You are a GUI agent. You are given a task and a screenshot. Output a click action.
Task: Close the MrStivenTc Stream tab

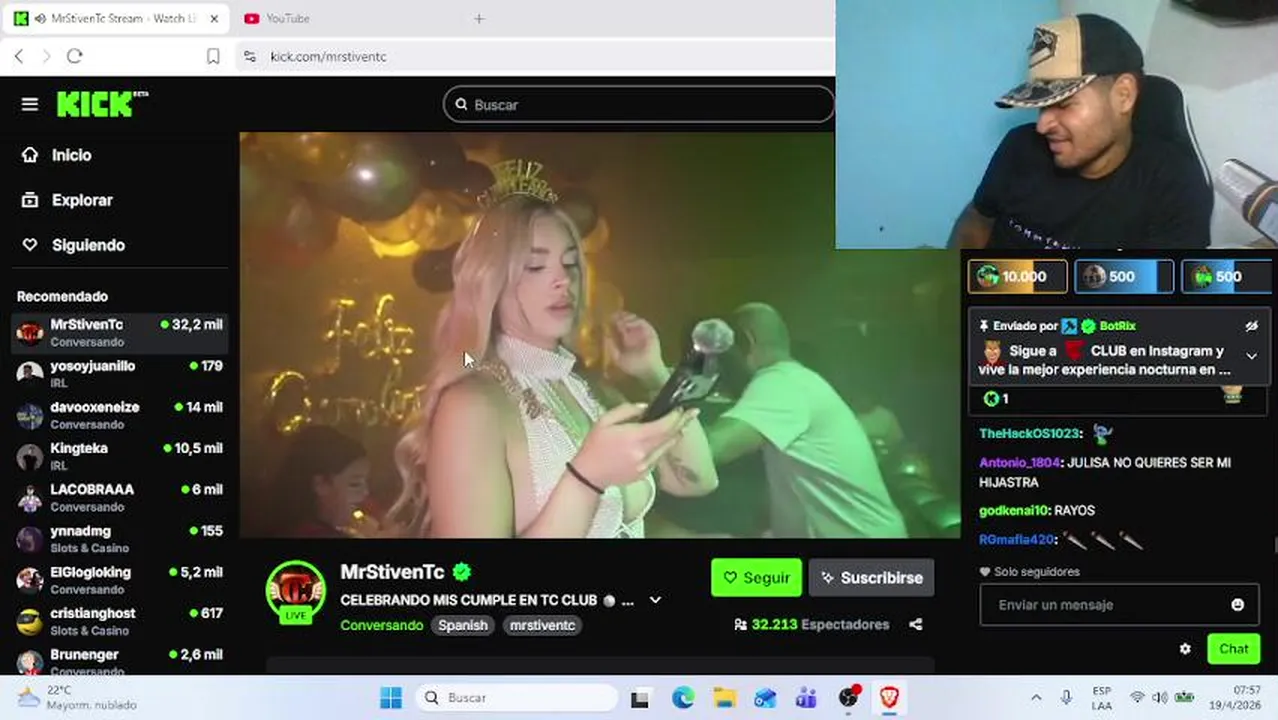coord(213,18)
